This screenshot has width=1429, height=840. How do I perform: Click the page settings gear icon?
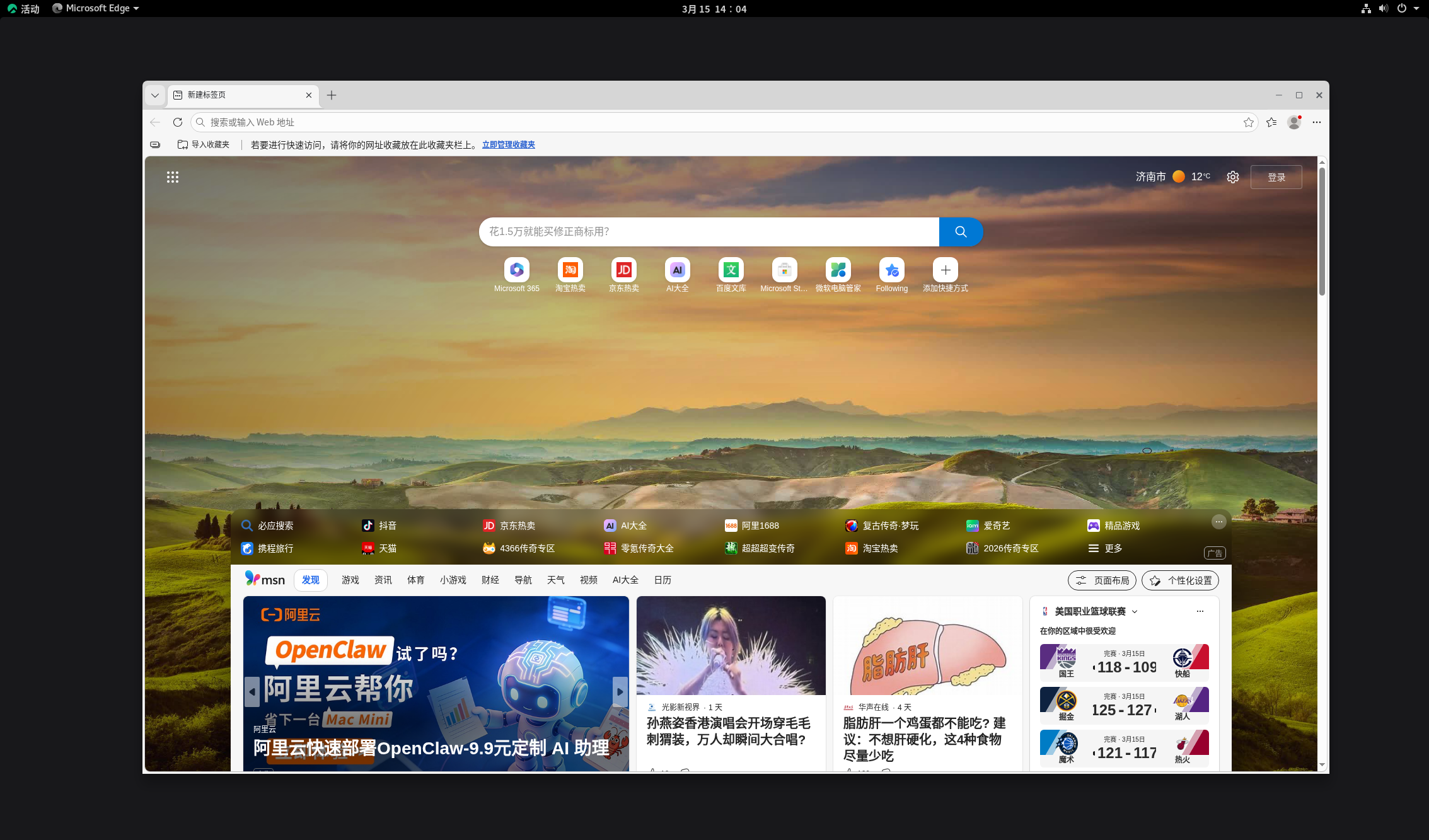[1233, 177]
